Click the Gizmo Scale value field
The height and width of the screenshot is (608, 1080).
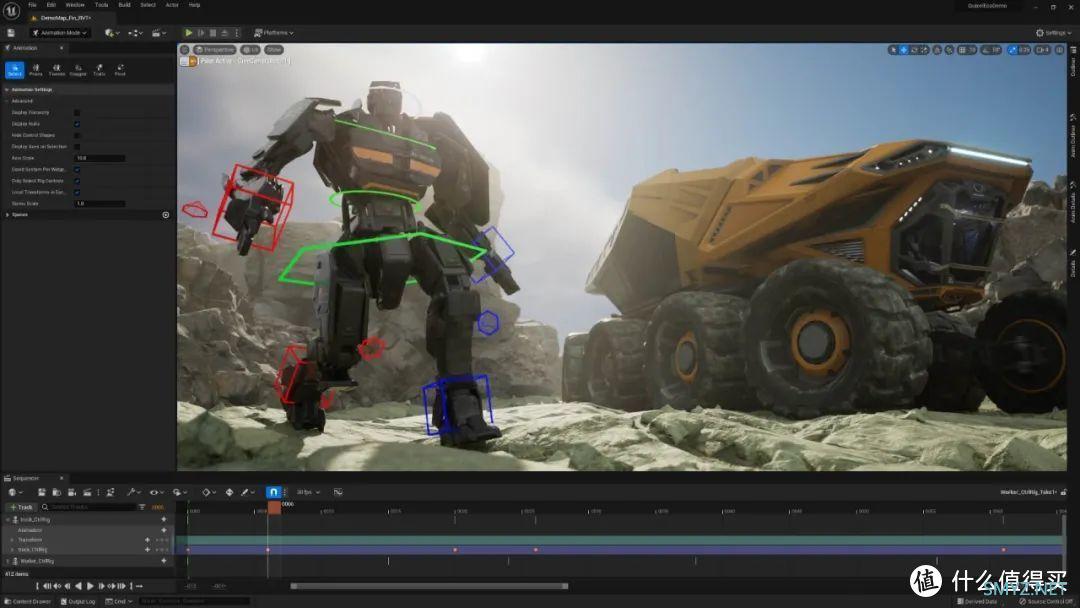[x=100, y=204]
